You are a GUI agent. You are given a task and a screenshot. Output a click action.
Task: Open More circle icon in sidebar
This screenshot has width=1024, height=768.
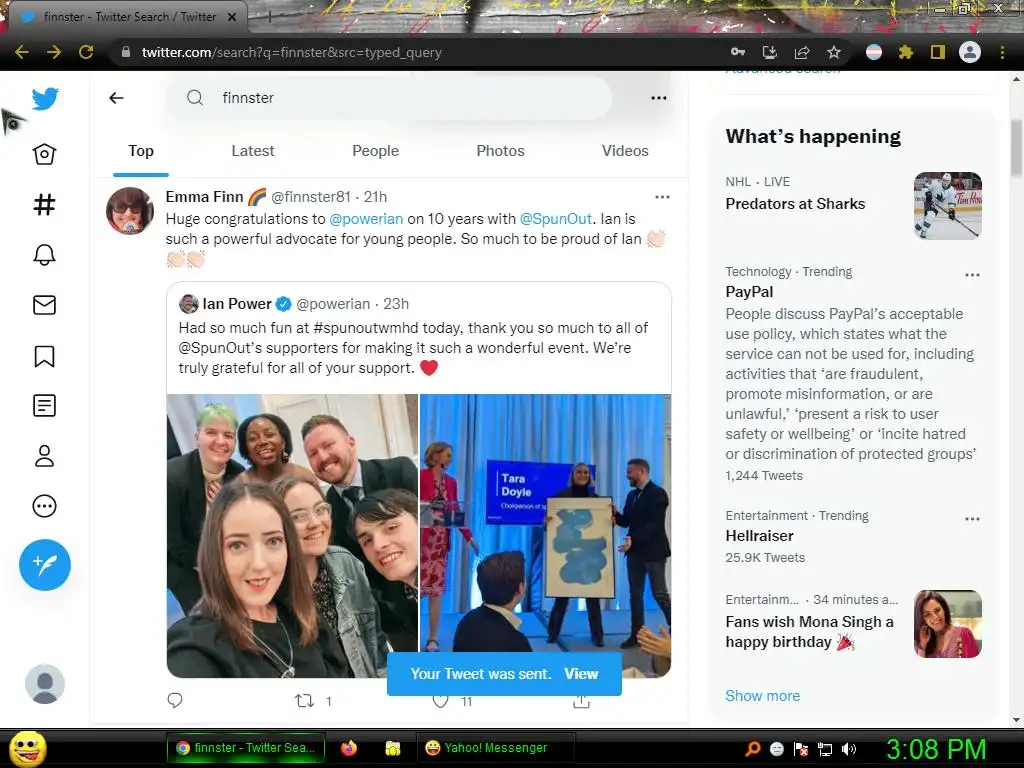[x=44, y=506]
